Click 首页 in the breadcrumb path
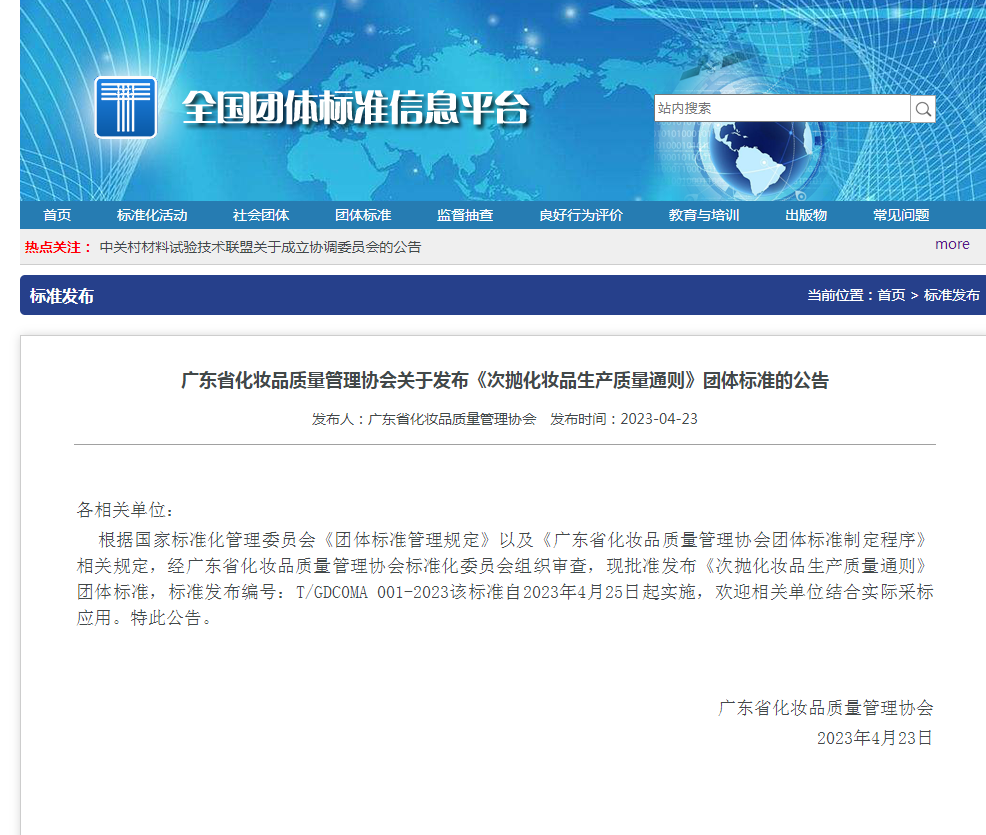The height and width of the screenshot is (835, 986). [x=891, y=295]
